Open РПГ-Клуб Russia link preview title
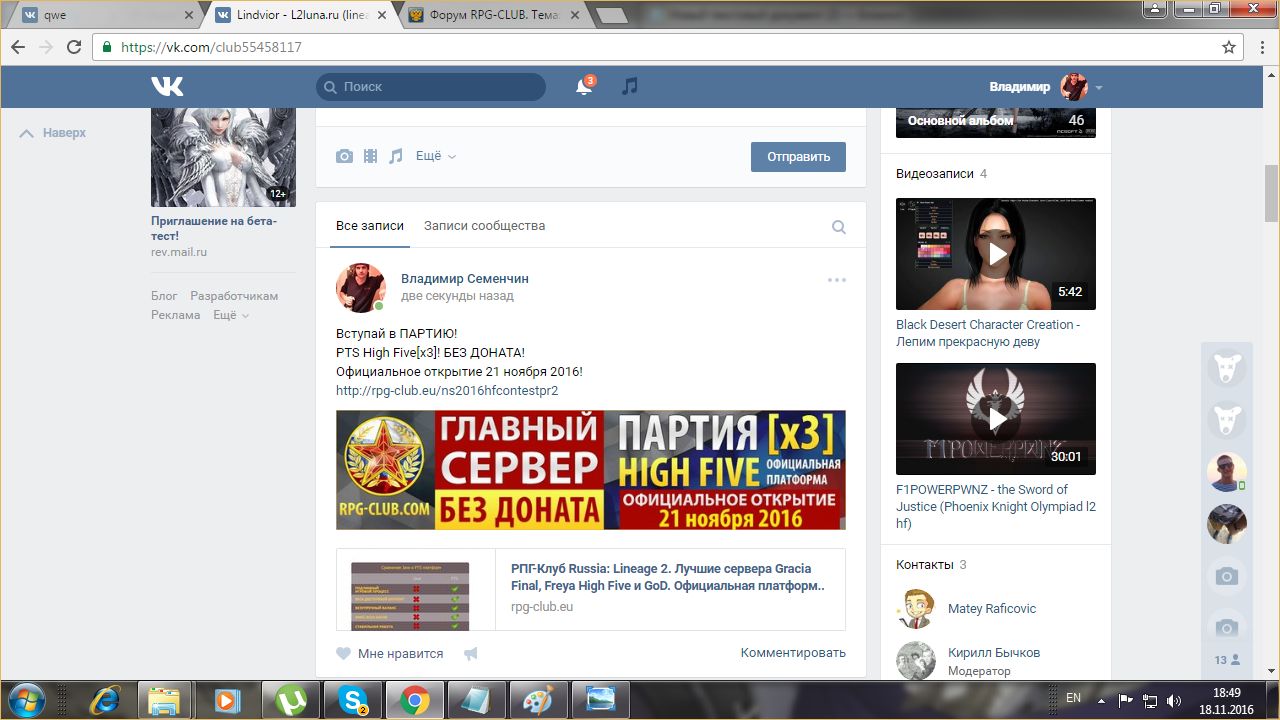Image resolution: width=1280 pixels, height=720 pixels. click(x=668, y=577)
